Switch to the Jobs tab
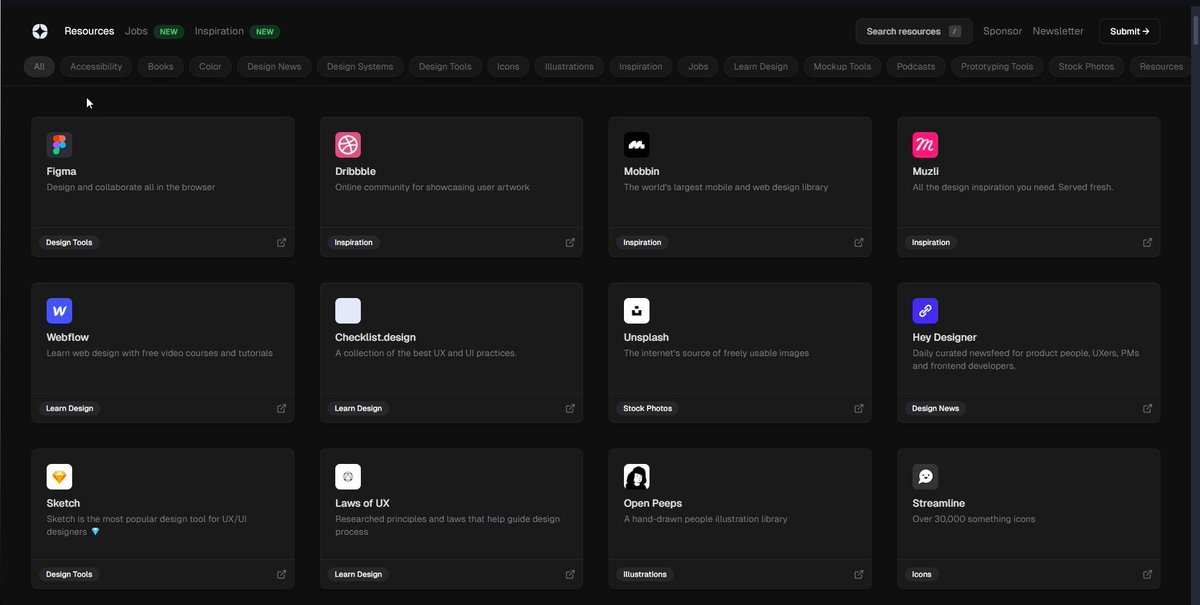The width and height of the screenshot is (1200, 605). pyautogui.click(x=136, y=31)
